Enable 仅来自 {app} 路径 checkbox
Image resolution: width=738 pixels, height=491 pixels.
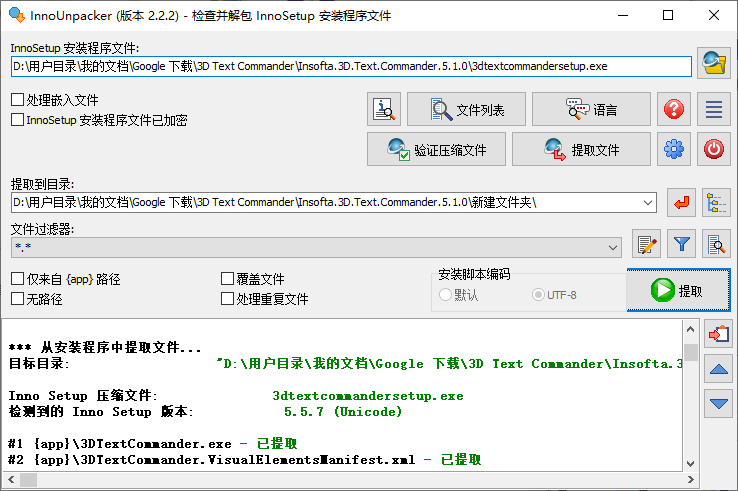tap(17, 279)
